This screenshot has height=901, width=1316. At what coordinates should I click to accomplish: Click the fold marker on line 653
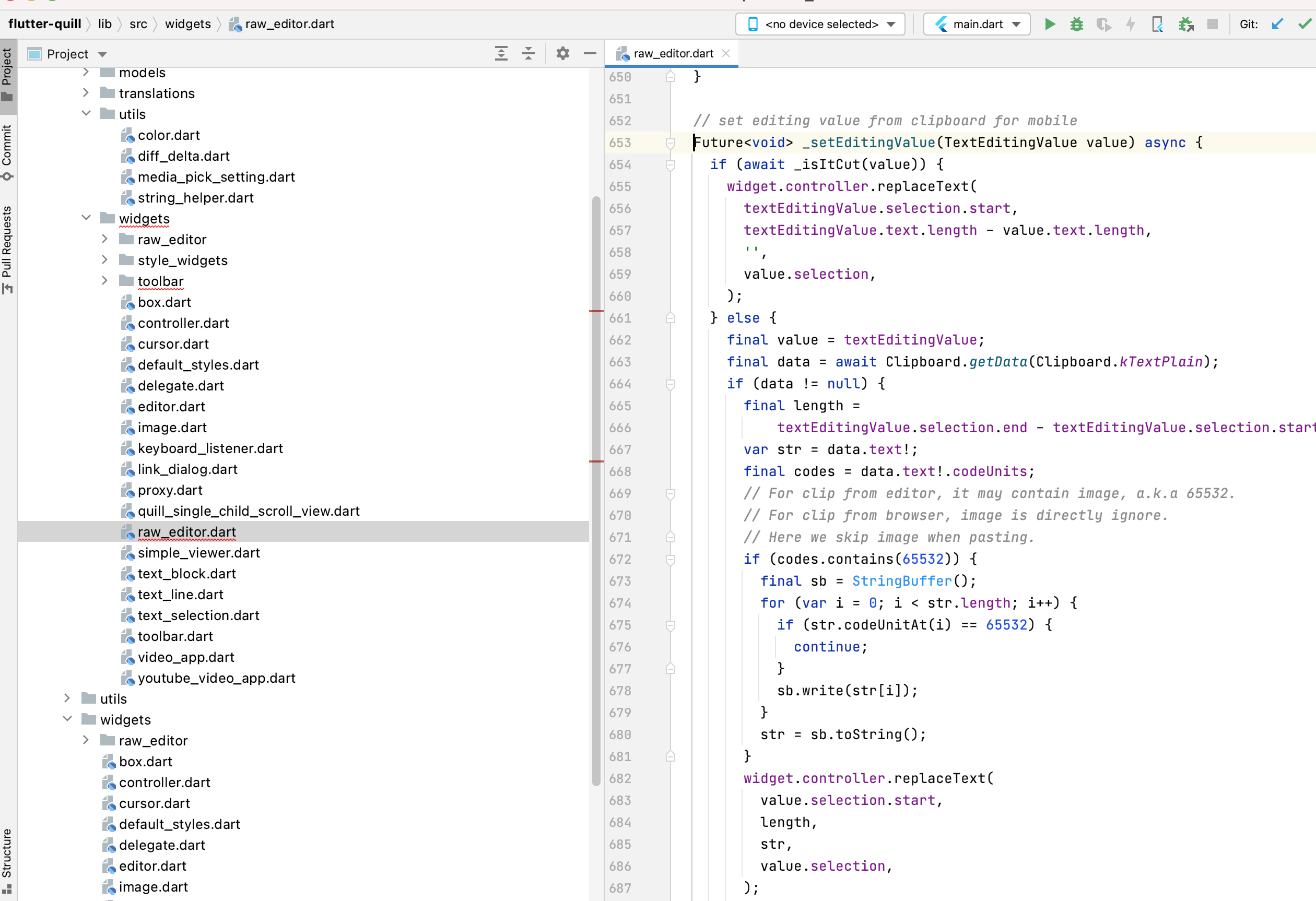(671, 143)
